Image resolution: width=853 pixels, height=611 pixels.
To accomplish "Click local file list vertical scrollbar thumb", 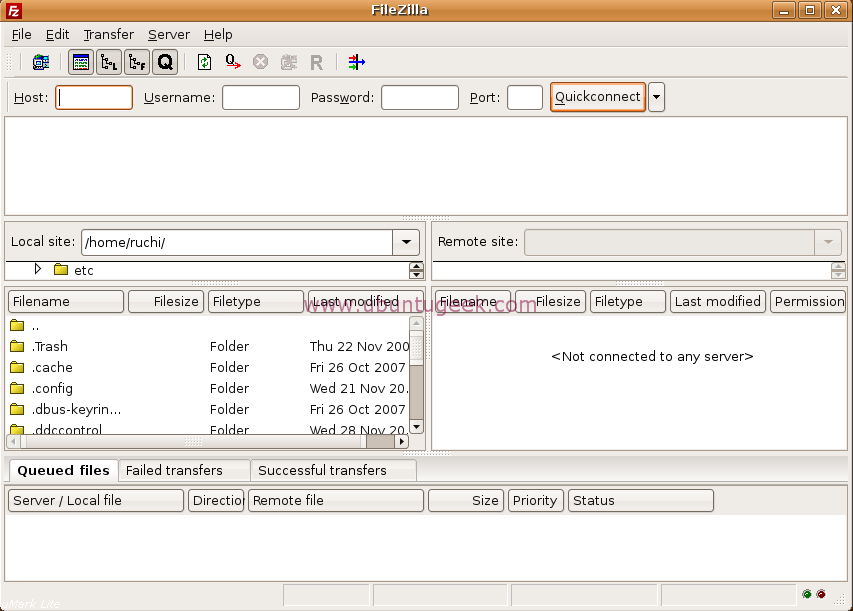I will (x=416, y=349).
